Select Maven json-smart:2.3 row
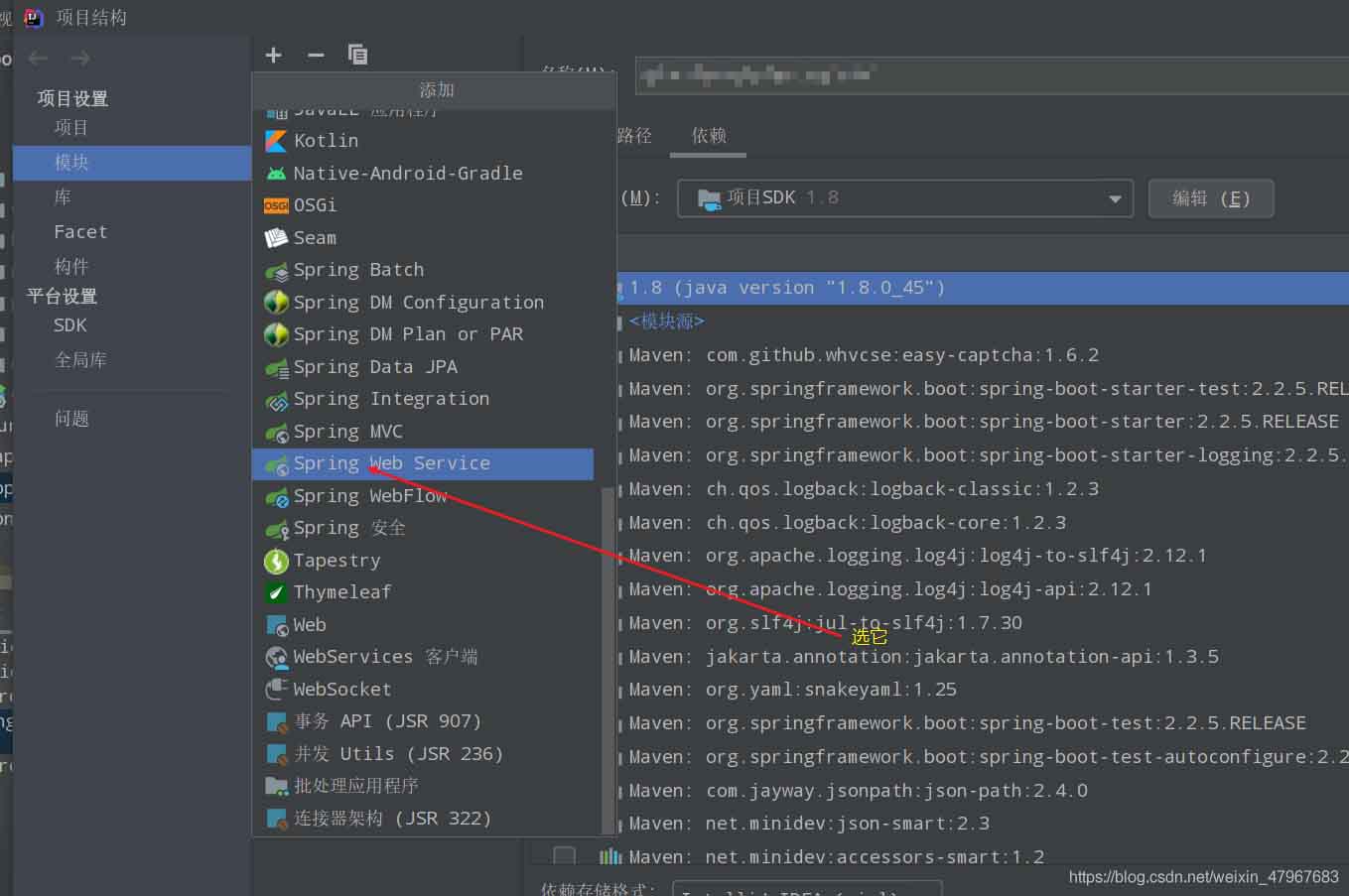This screenshot has width=1349, height=896. pos(983,824)
